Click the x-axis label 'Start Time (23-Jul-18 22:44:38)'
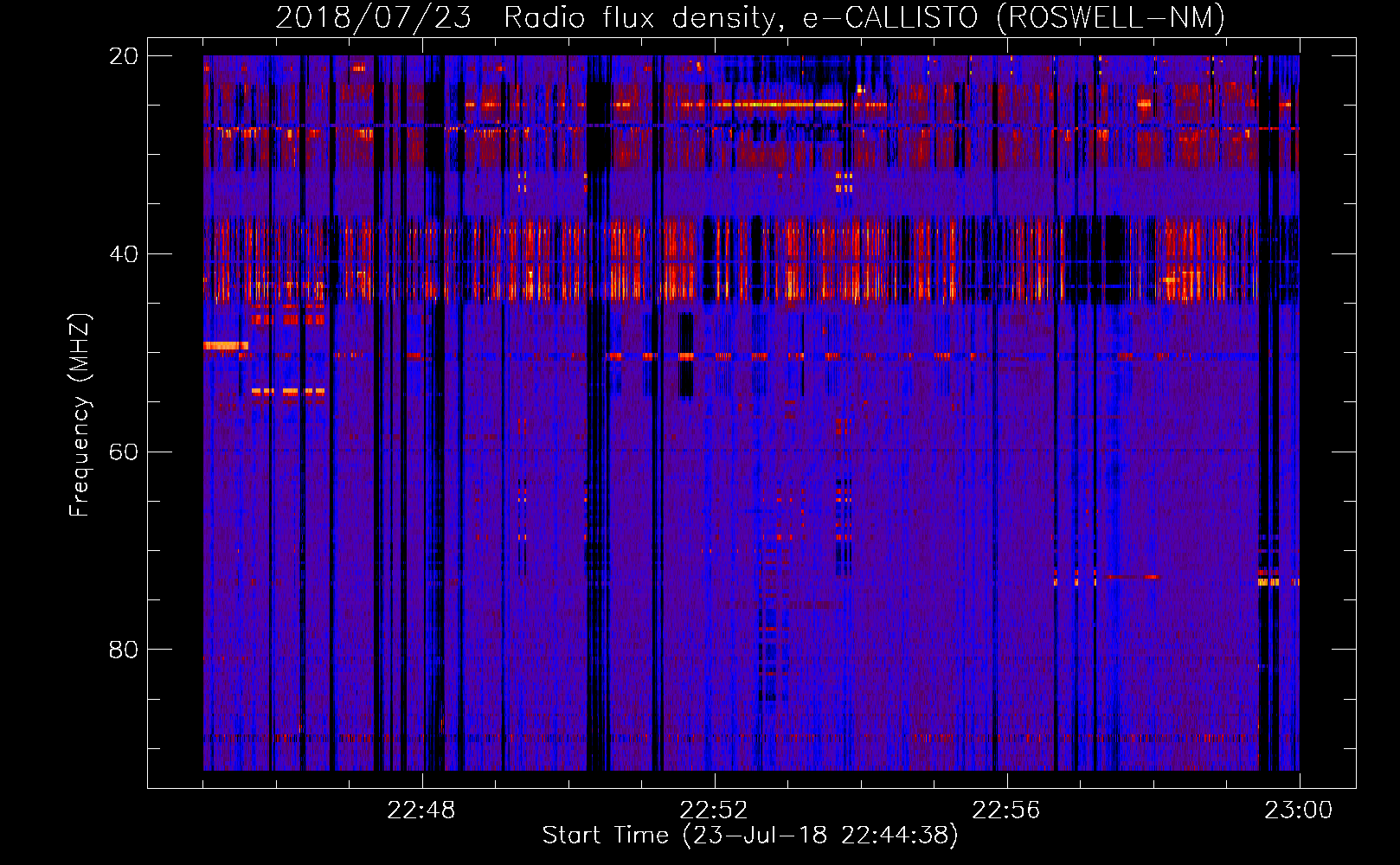Screen dimensions: 1400x865 point(750,835)
